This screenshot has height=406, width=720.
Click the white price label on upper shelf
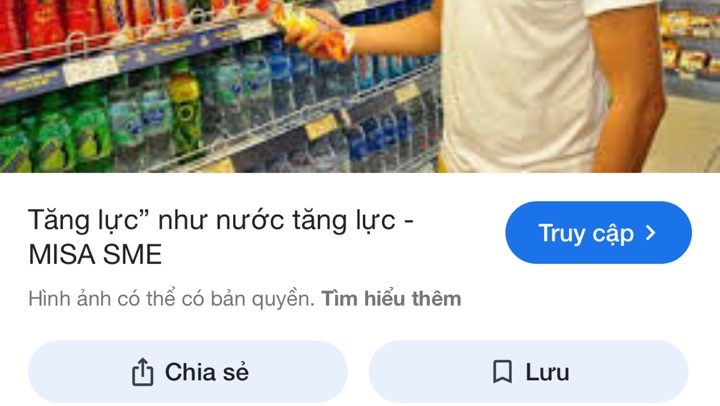(x=90, y=70)
